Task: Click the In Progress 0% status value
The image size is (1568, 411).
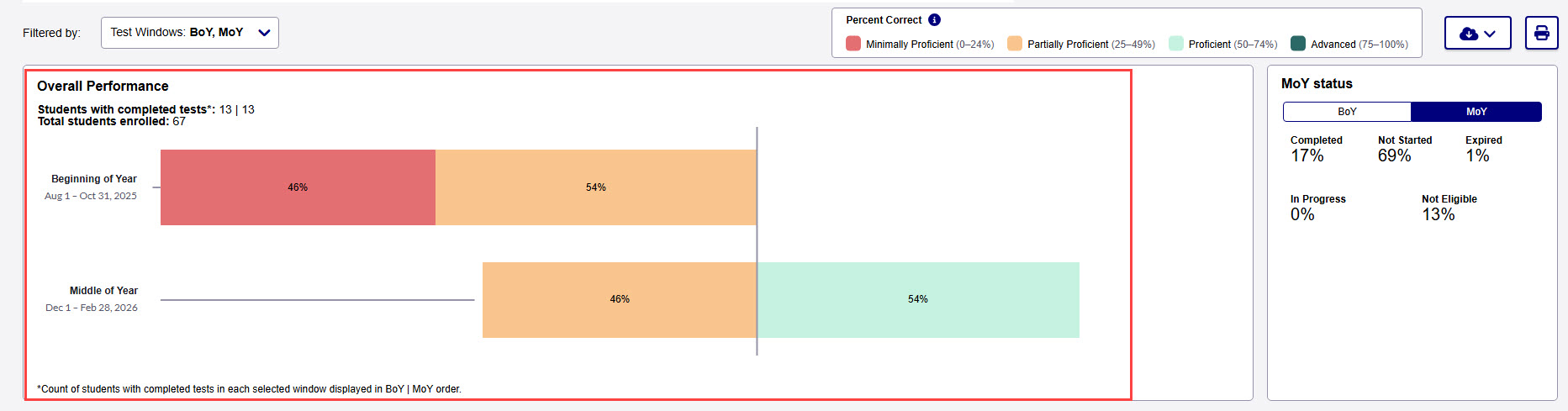Action: (1302, 214)
